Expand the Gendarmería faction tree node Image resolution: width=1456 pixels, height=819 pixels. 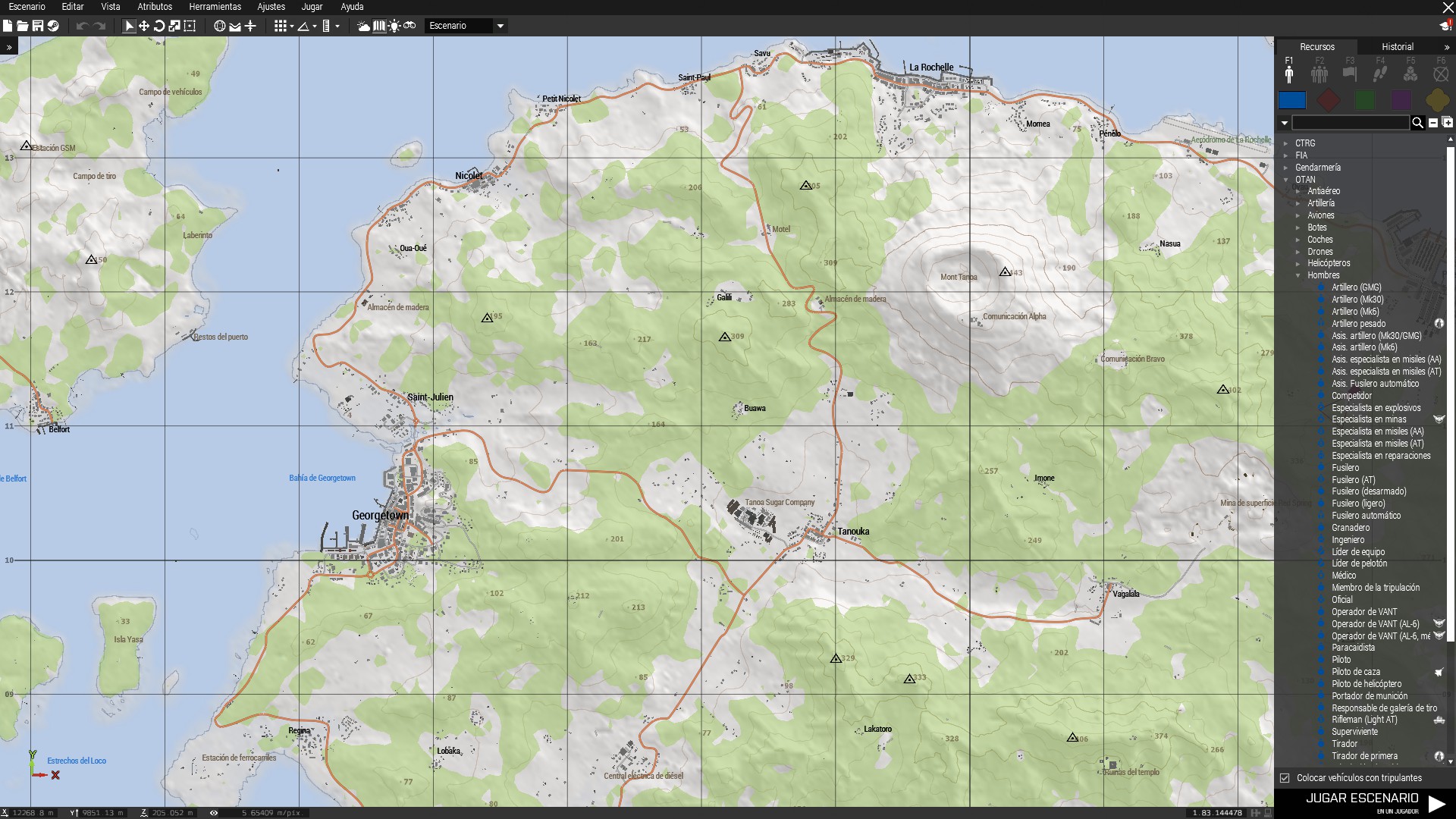[x=1285, y=168]
